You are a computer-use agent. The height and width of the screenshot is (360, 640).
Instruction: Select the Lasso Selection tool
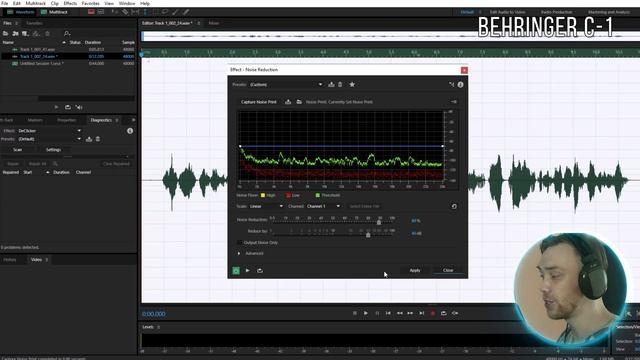tap(165, 12)
